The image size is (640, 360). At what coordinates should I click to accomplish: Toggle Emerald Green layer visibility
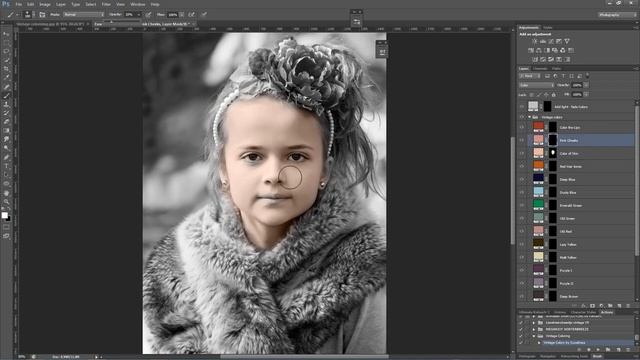point(522,205)
